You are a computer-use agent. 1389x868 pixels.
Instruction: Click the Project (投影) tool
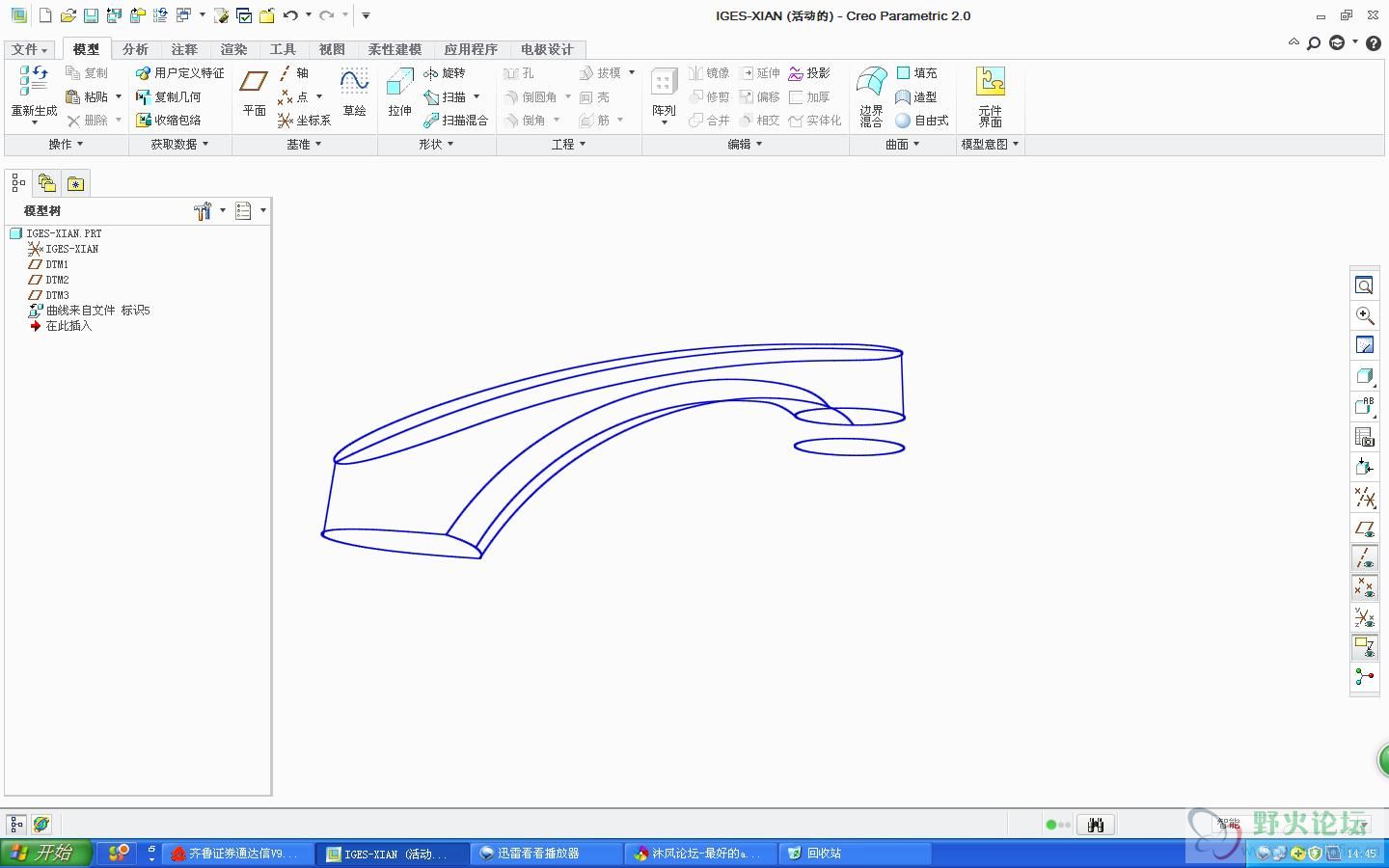(x=809, y=73)
